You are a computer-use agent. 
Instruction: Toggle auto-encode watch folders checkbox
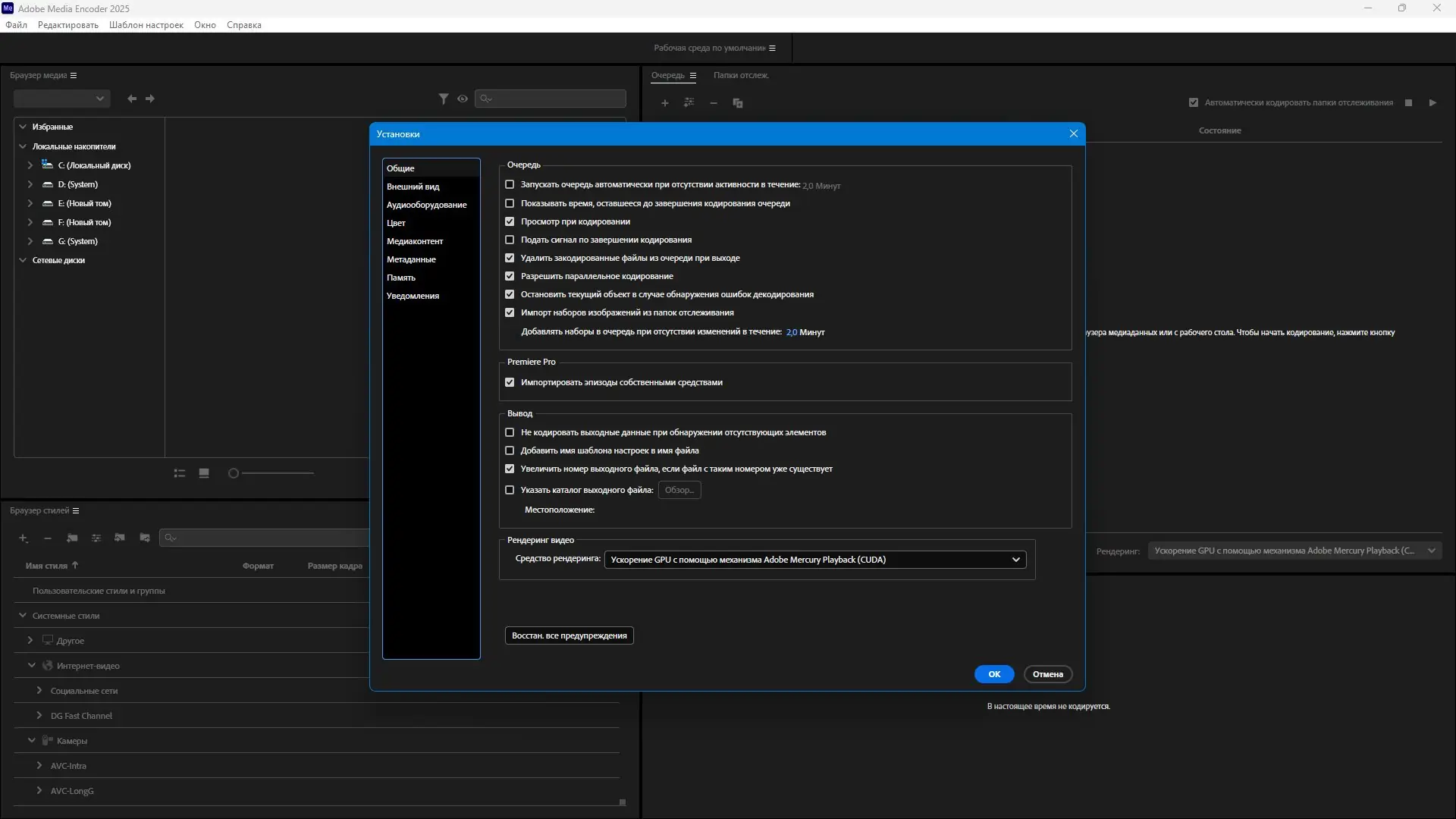(x=1194, y=102)
